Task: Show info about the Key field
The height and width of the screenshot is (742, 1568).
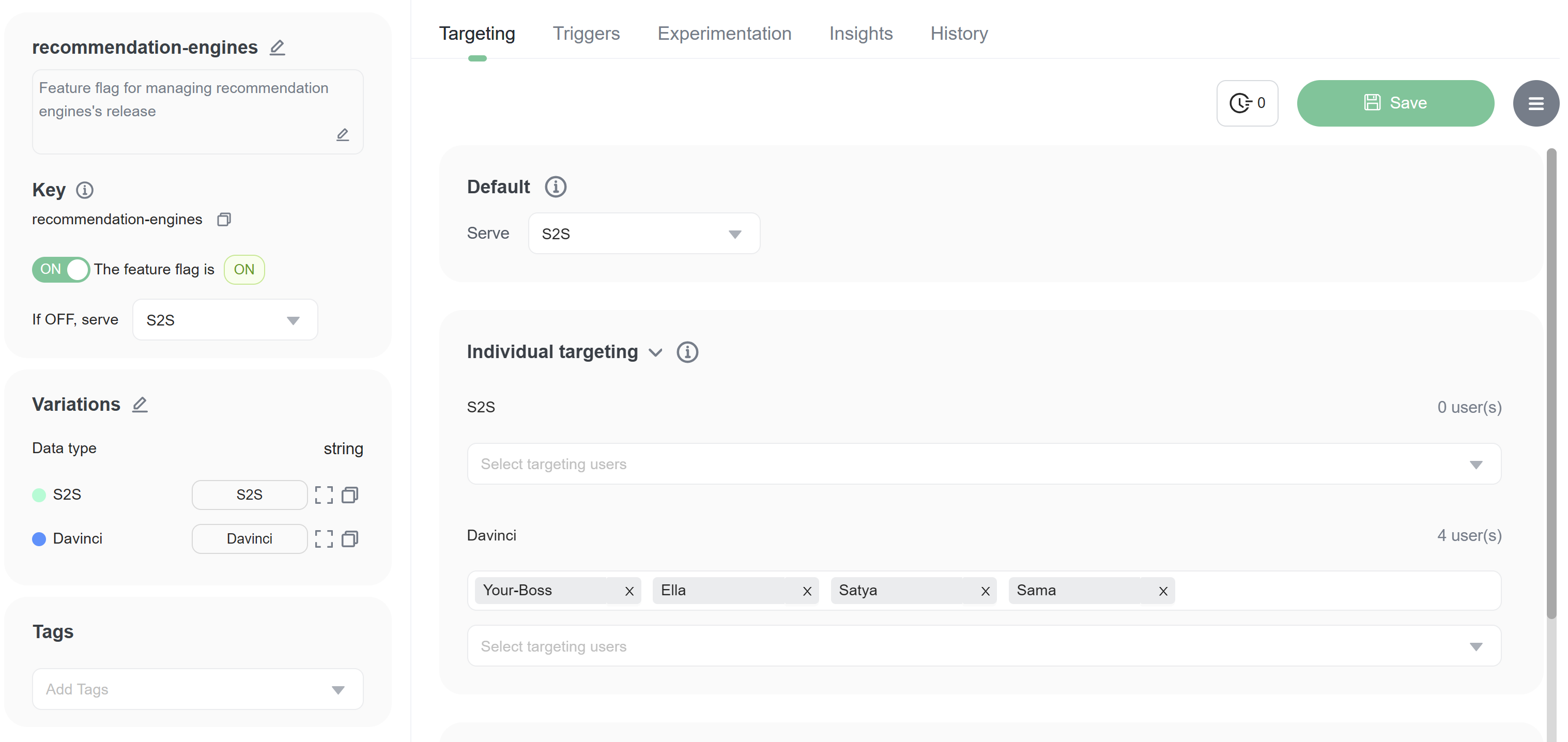Action: pyautogui.click(x=85, y=191)
